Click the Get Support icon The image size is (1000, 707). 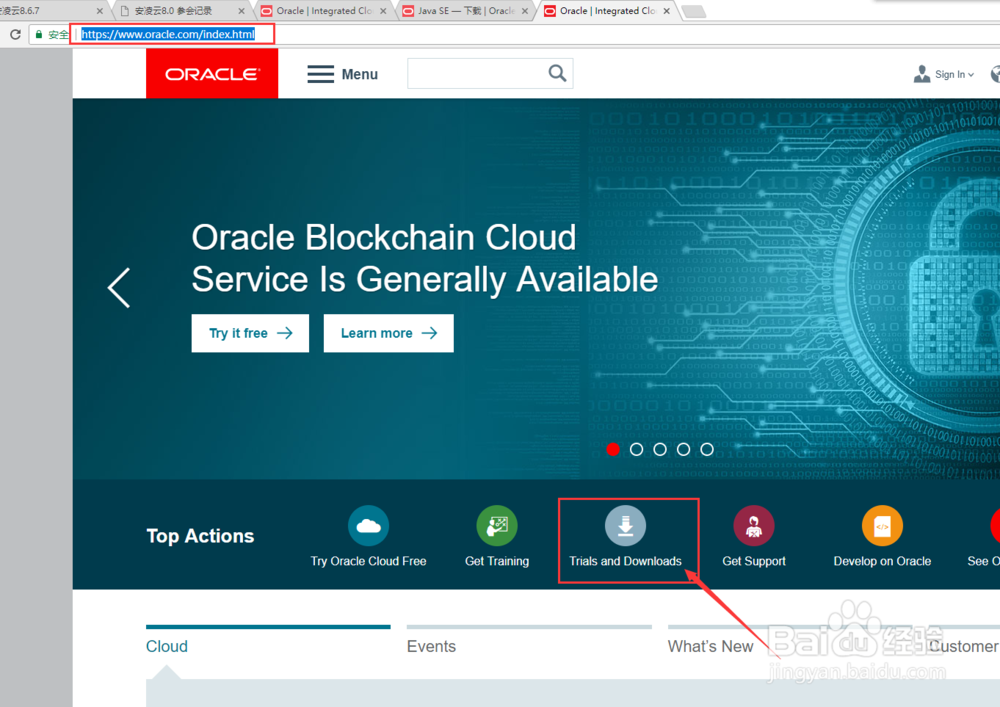click(x=754, y=526)
